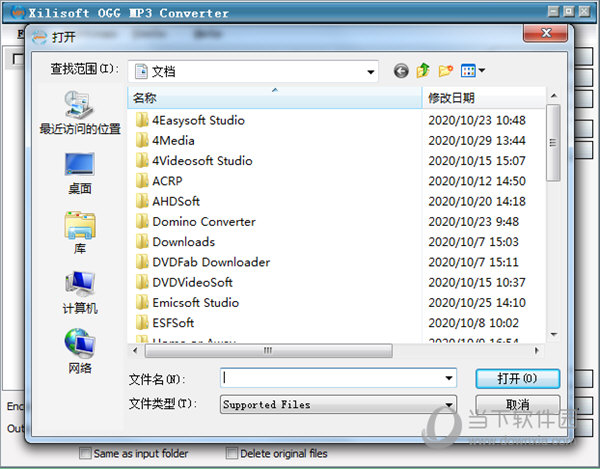
Task: Click date 2020/10/12 14:50 cell
Action: pos(477,181)
